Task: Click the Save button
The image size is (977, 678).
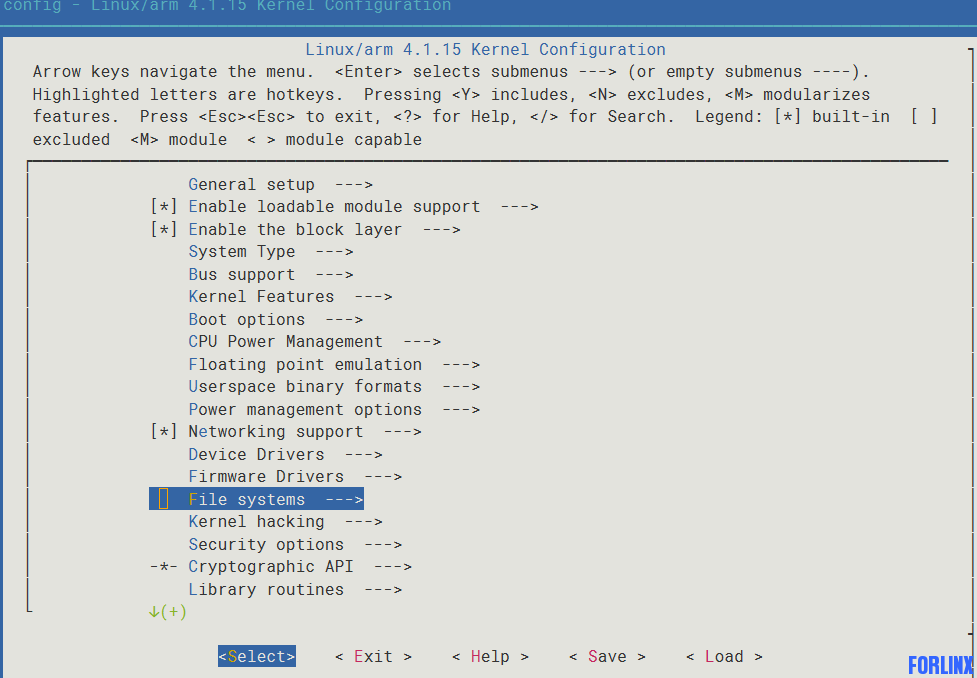Action: (607, 656)
